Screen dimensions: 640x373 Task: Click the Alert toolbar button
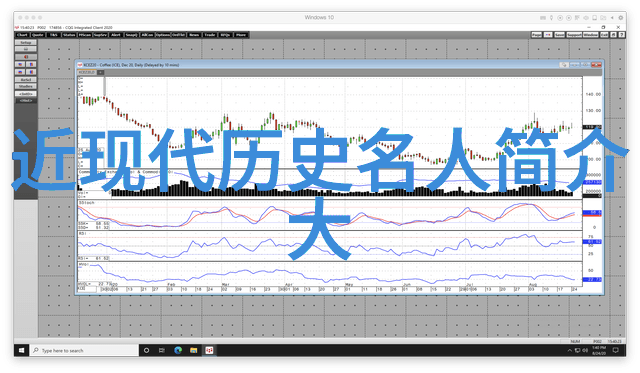116,35
